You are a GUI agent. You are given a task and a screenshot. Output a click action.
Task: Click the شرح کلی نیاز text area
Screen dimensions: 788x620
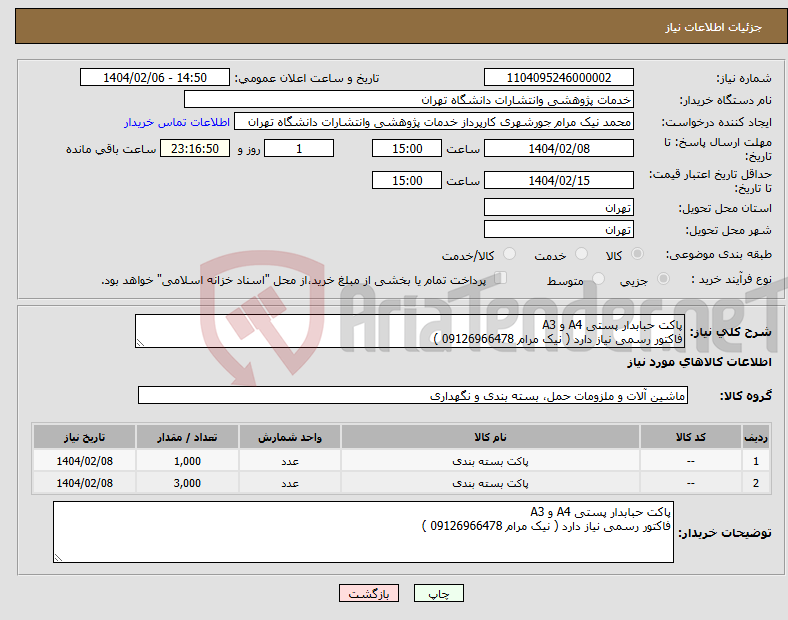tap(410, 331)
